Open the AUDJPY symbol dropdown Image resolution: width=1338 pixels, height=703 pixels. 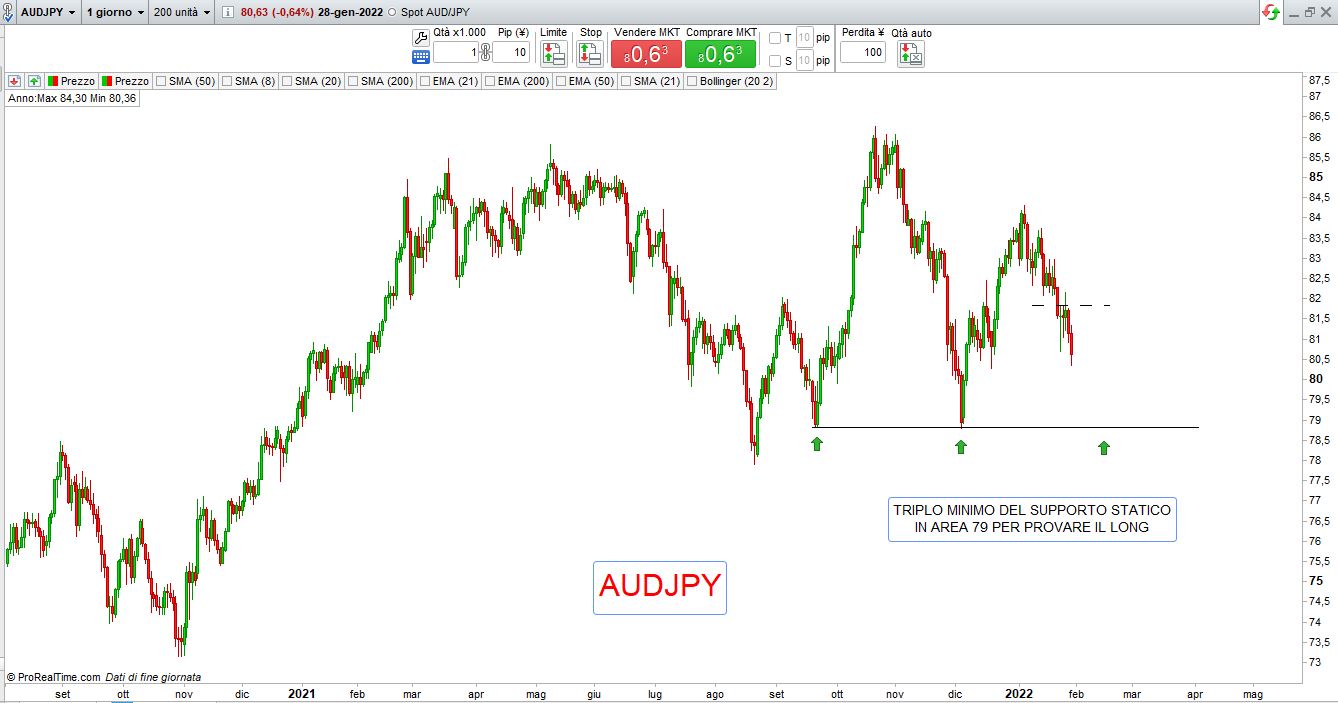pyautogui.click(x=41, y=12)
